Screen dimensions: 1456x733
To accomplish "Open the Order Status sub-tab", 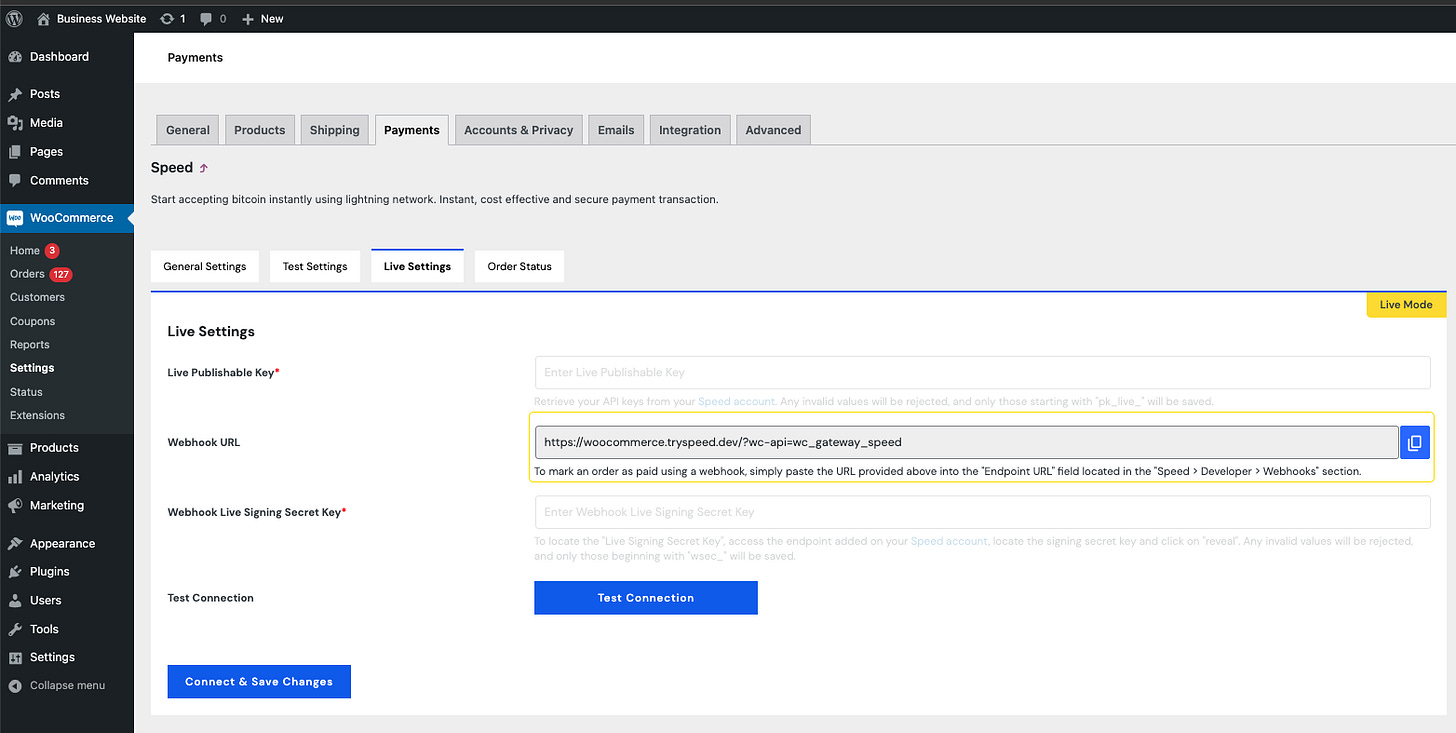I will 520,267.
